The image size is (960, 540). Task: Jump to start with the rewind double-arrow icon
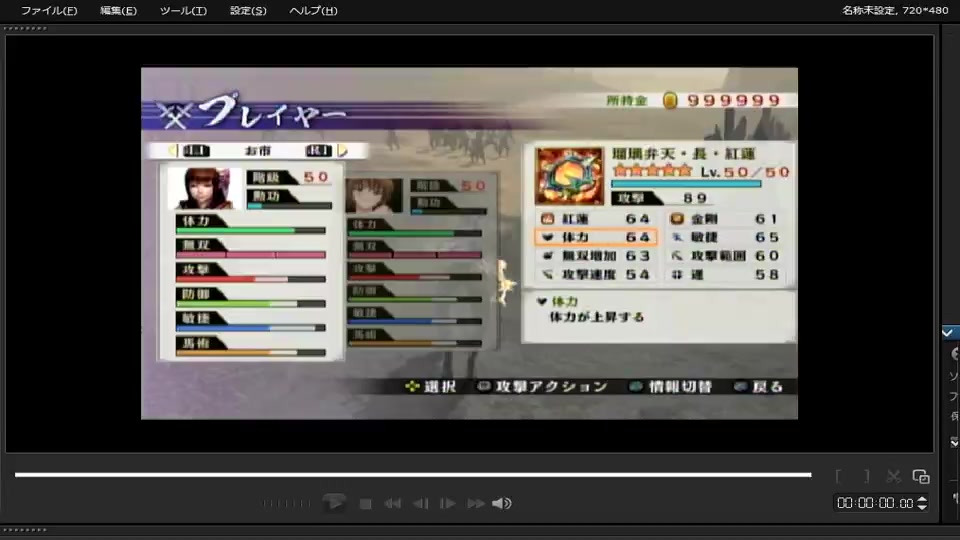tap(392, 503)
